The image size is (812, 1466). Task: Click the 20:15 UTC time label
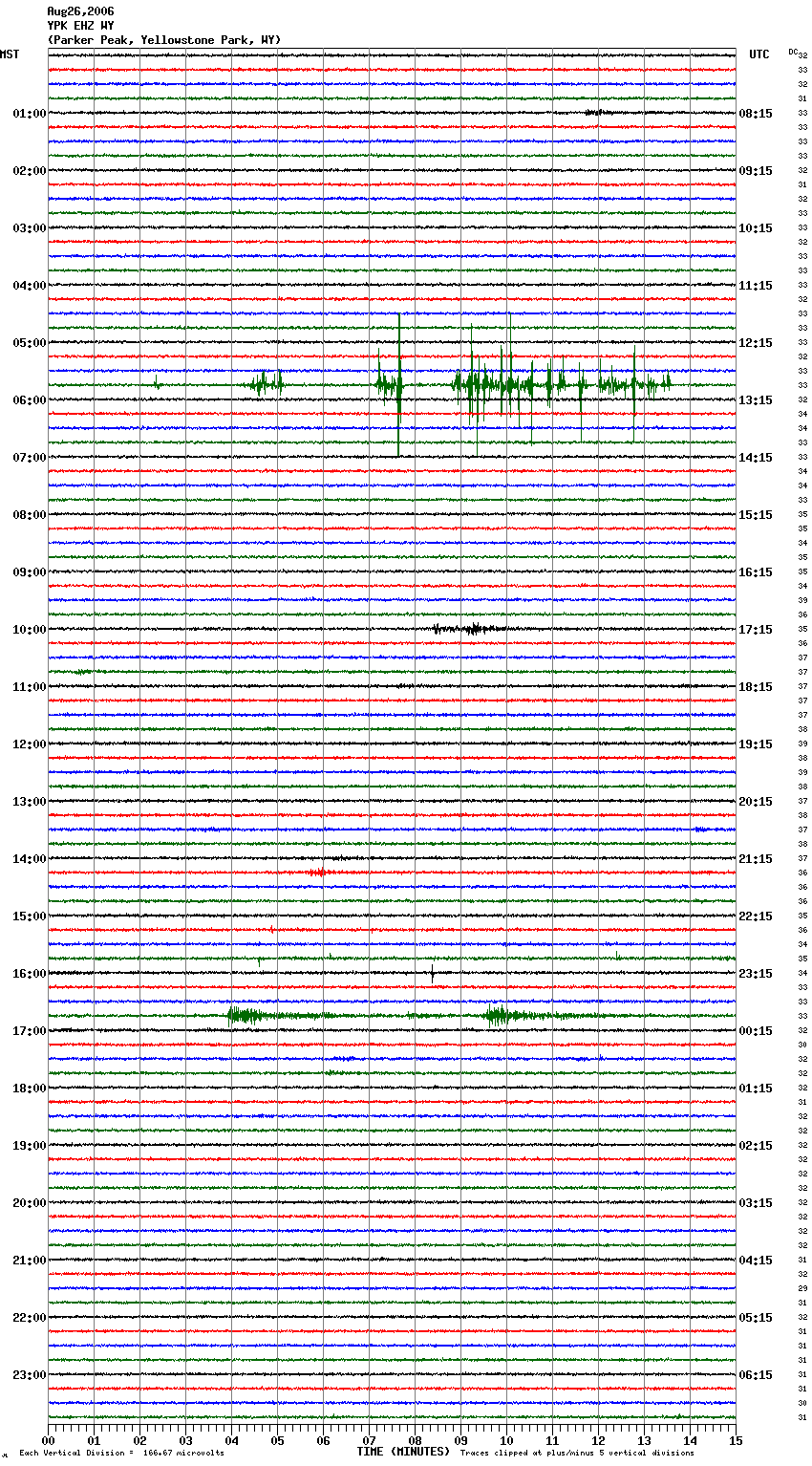pyautogui.click(x=756, y=802)
